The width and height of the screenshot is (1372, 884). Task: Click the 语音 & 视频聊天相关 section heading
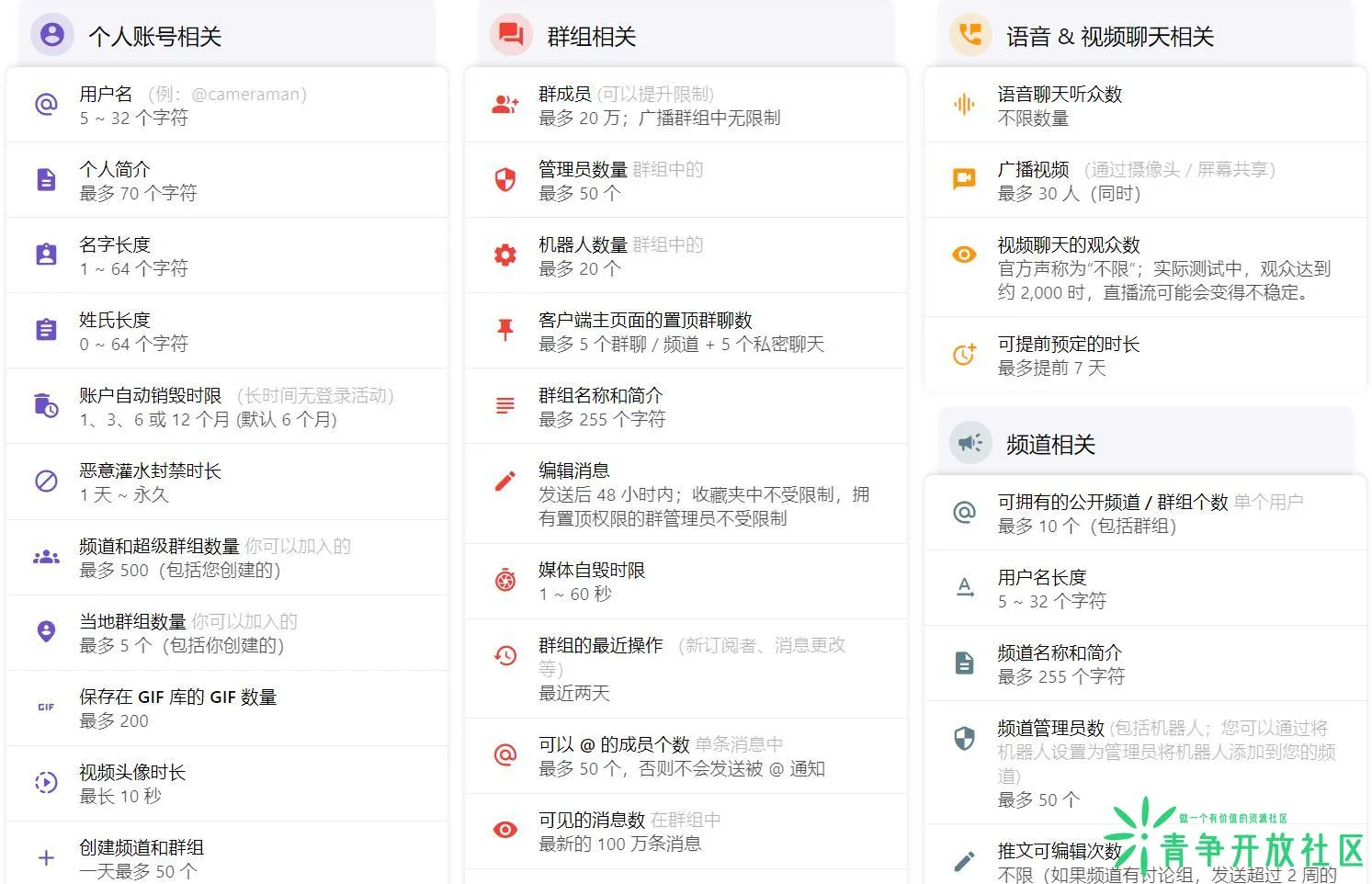point(1110,36)
